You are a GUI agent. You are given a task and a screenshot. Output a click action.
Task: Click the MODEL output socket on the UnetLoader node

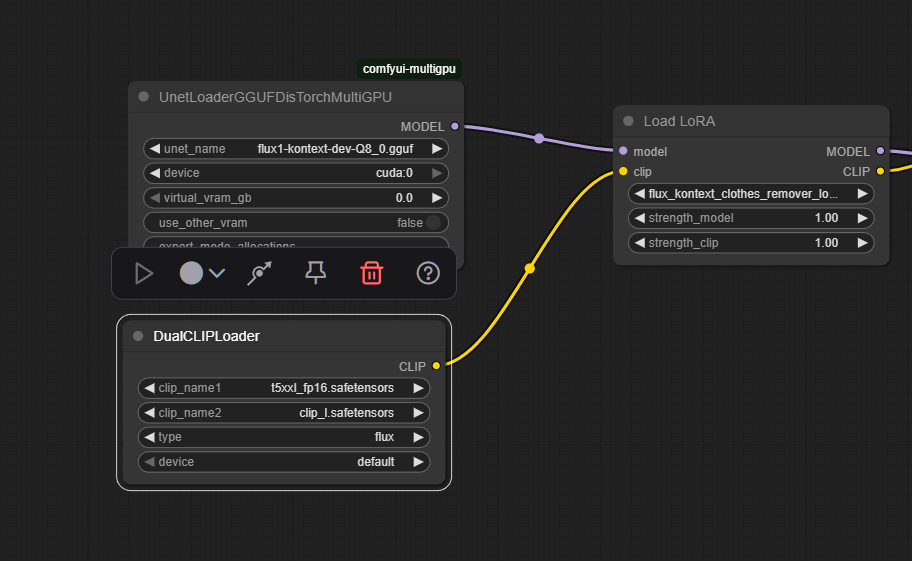point(455,126)
